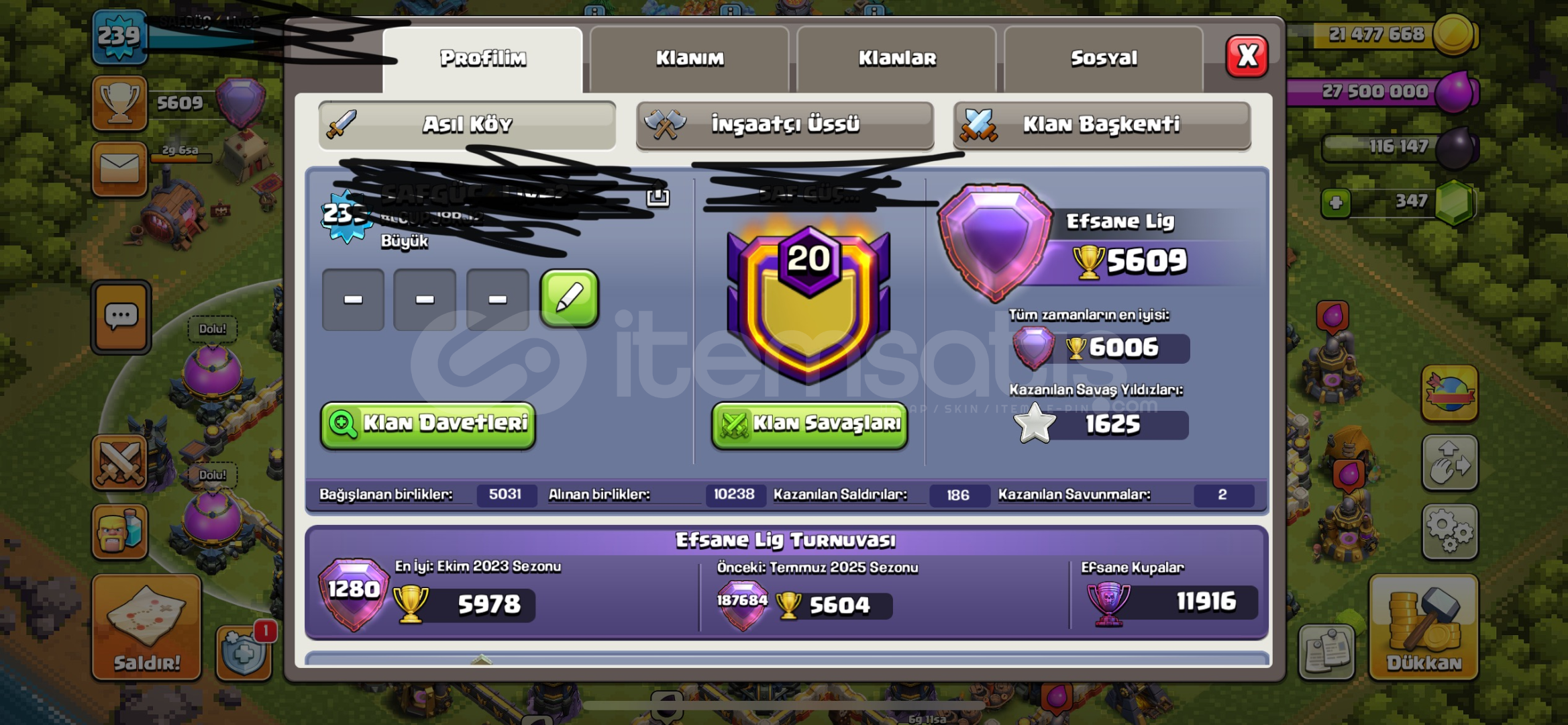Add gems with green plus button
Image resolution: width=1568 pixels, height=725 pixels.
(x=1336, y=202)
